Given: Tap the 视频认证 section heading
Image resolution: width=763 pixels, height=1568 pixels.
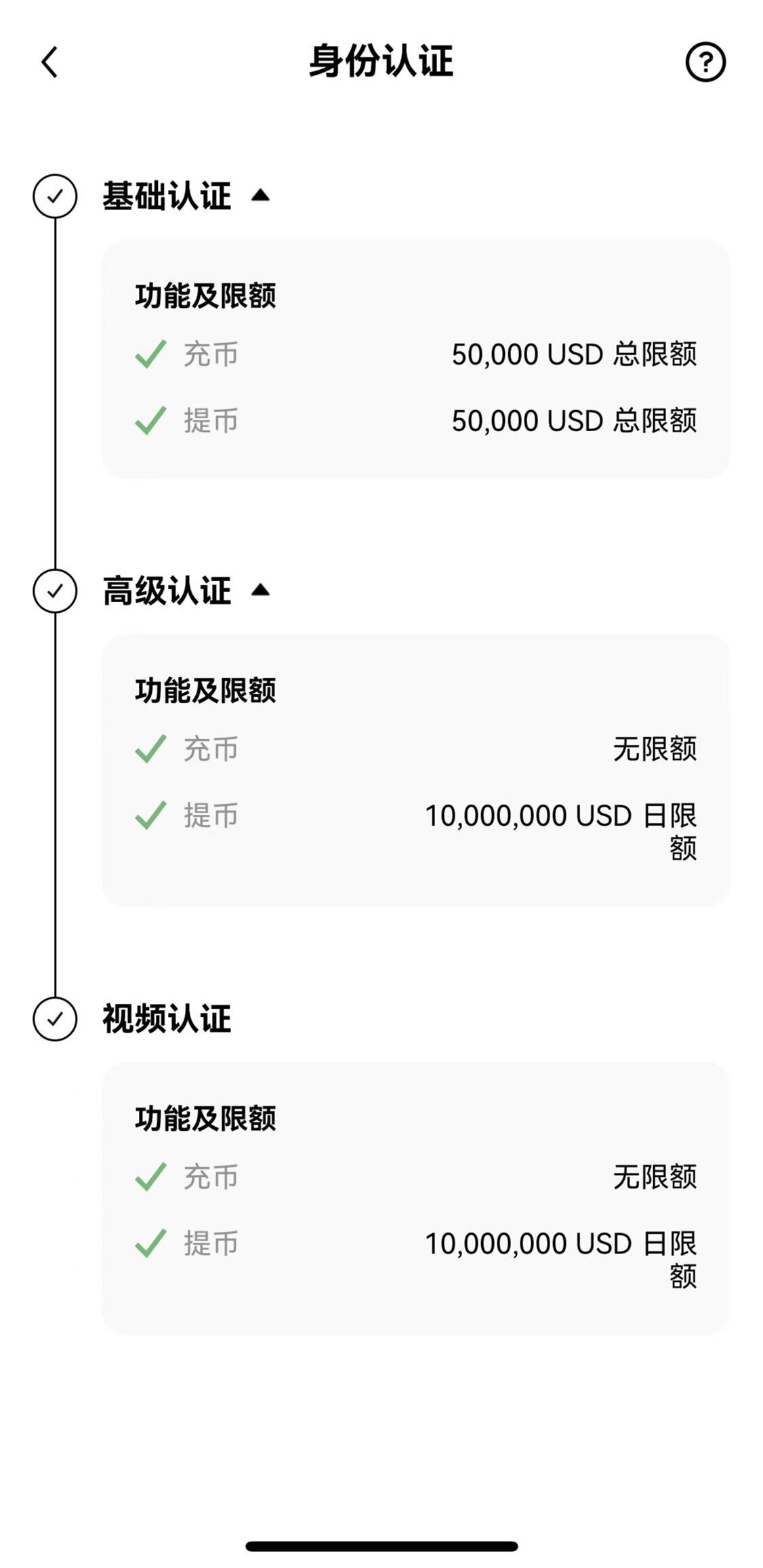Looking at the screenshot, I should tap(167, 1018).
